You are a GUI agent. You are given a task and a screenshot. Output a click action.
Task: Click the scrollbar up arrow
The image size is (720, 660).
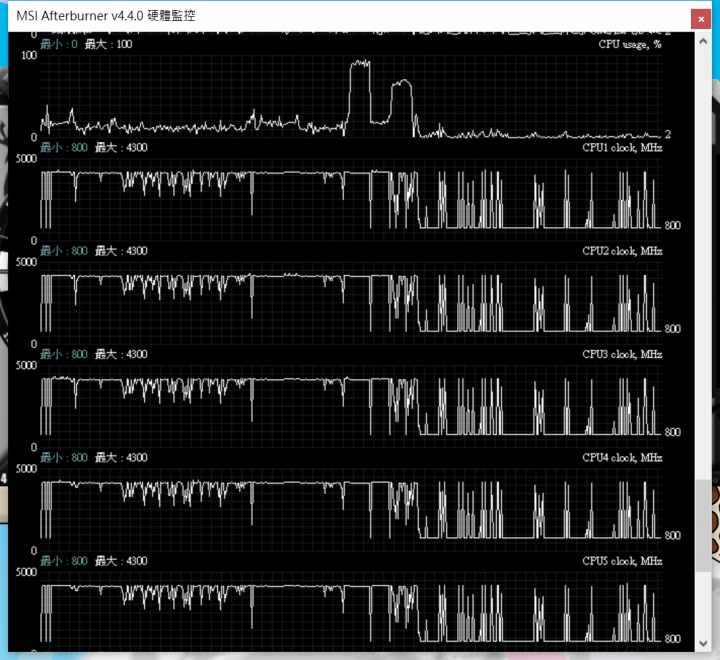point(703,41)
